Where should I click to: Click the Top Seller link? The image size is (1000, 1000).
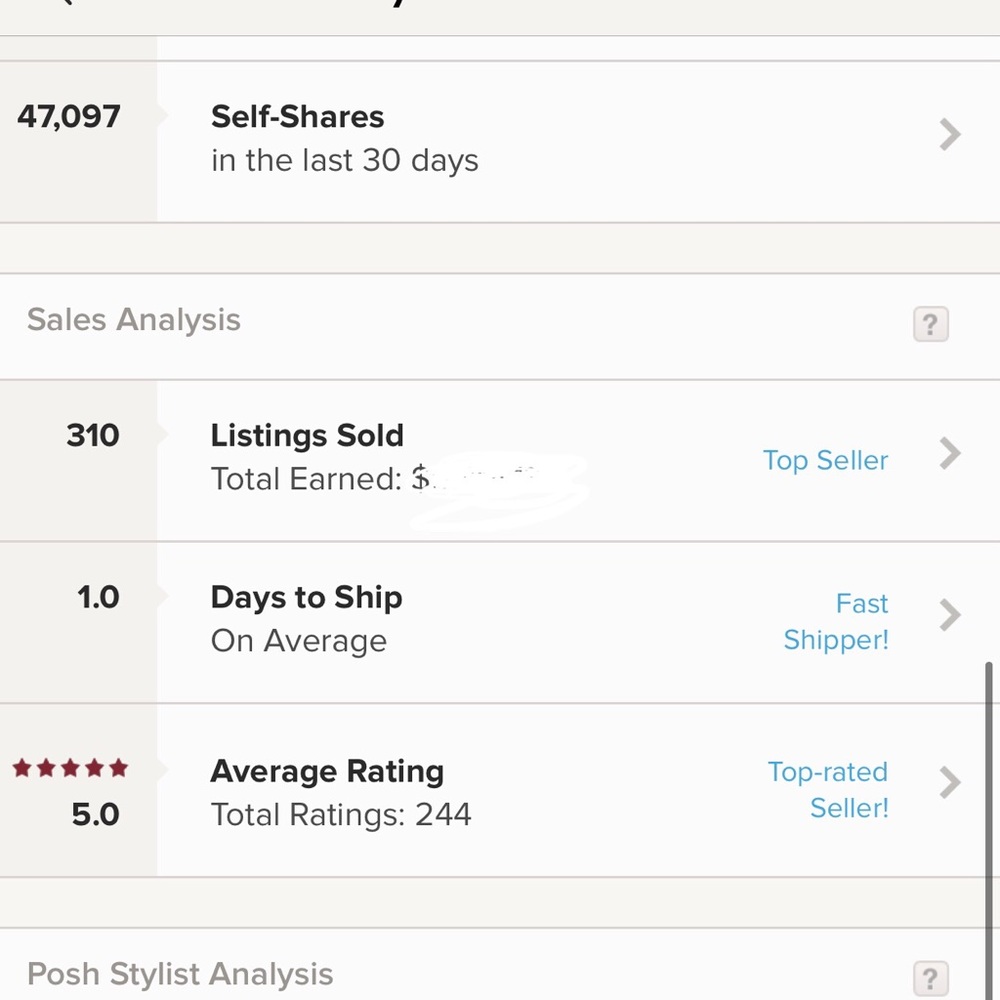[825, 460]
